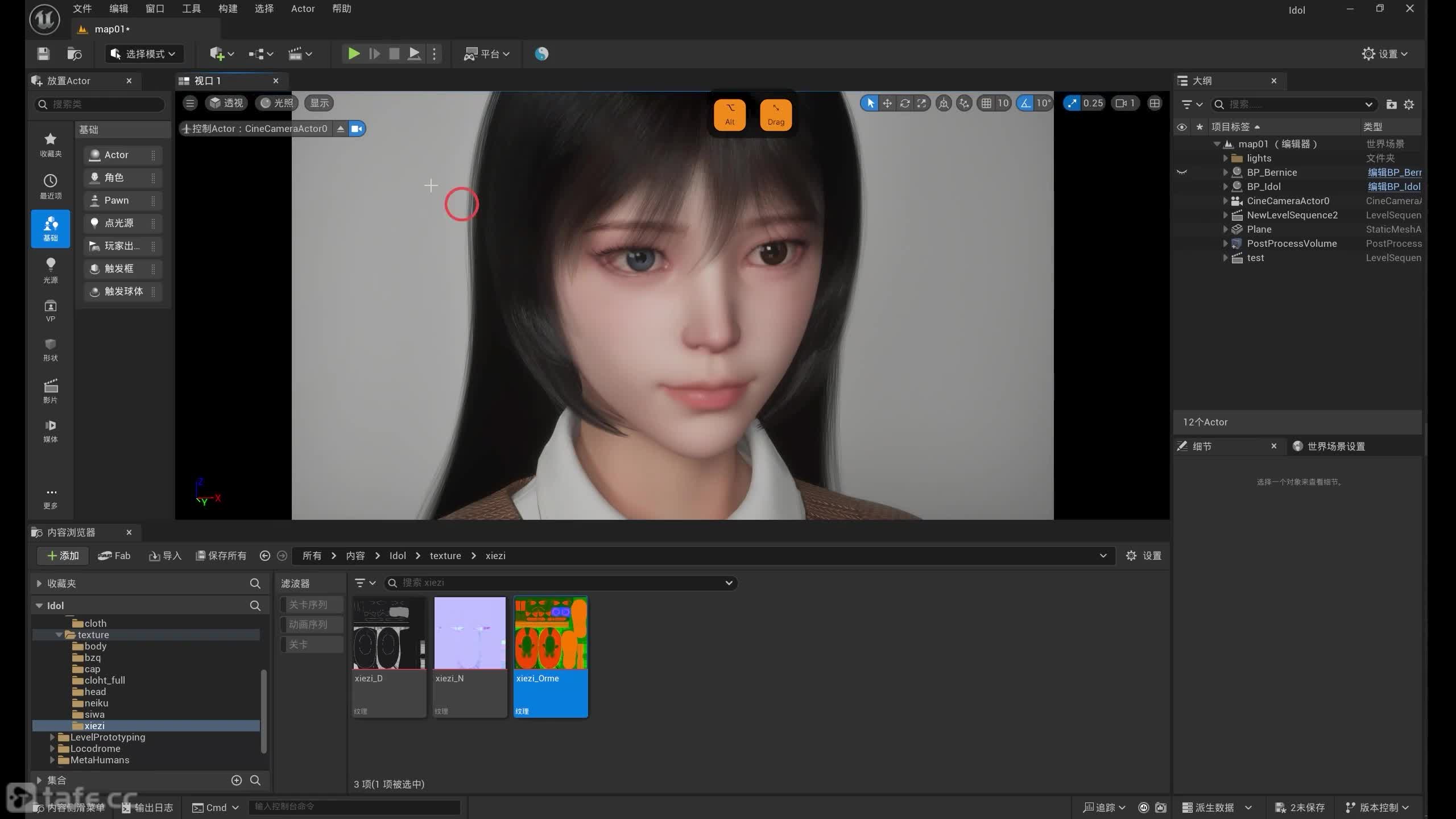The height and width of the screenshot is (819, 1456).
Task: Open the 窗口 menu
Action: tap(155, 9)
